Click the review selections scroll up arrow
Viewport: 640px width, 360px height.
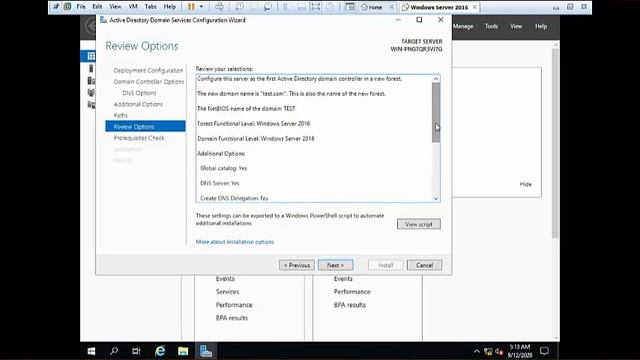436,78
